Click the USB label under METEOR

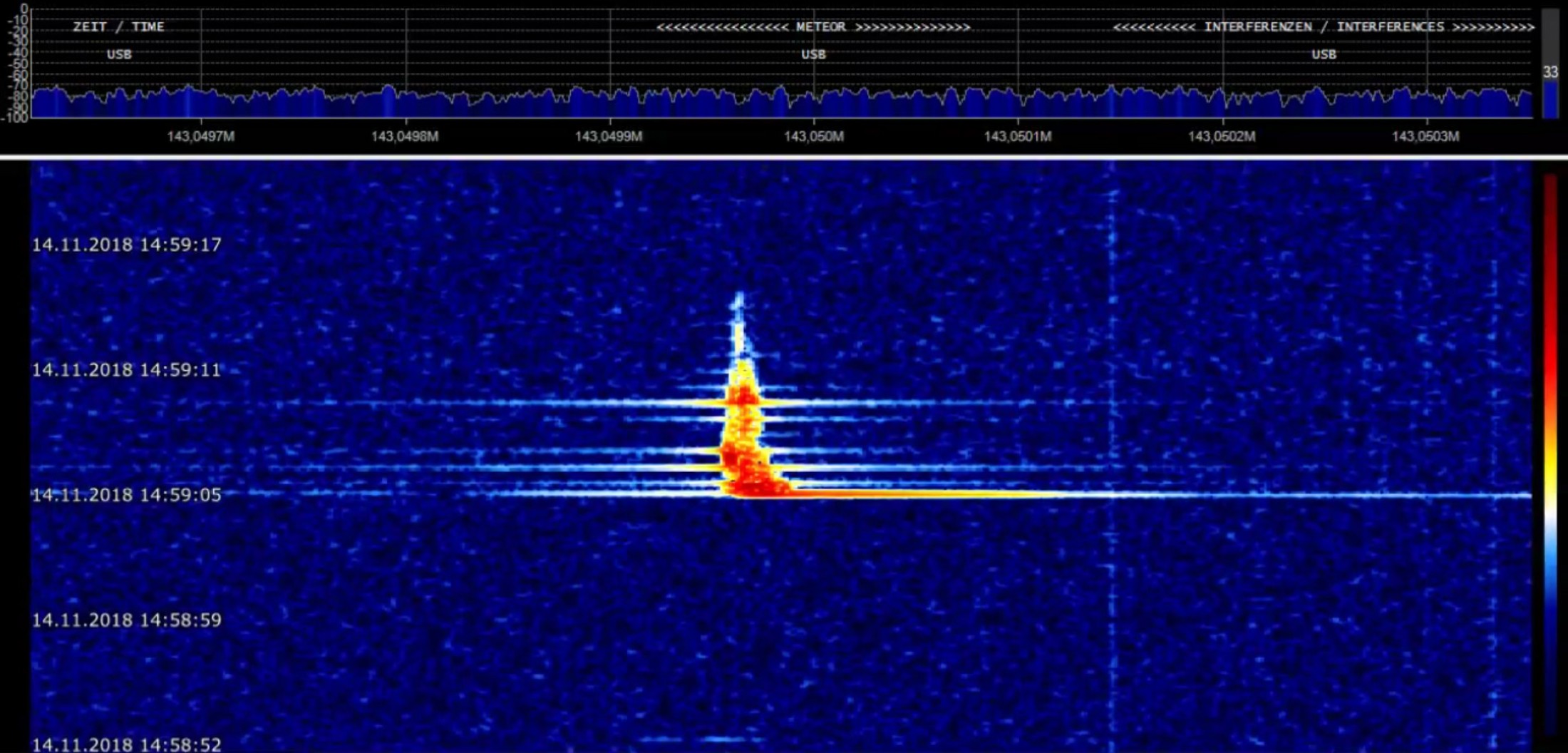(x=813, y=54)
